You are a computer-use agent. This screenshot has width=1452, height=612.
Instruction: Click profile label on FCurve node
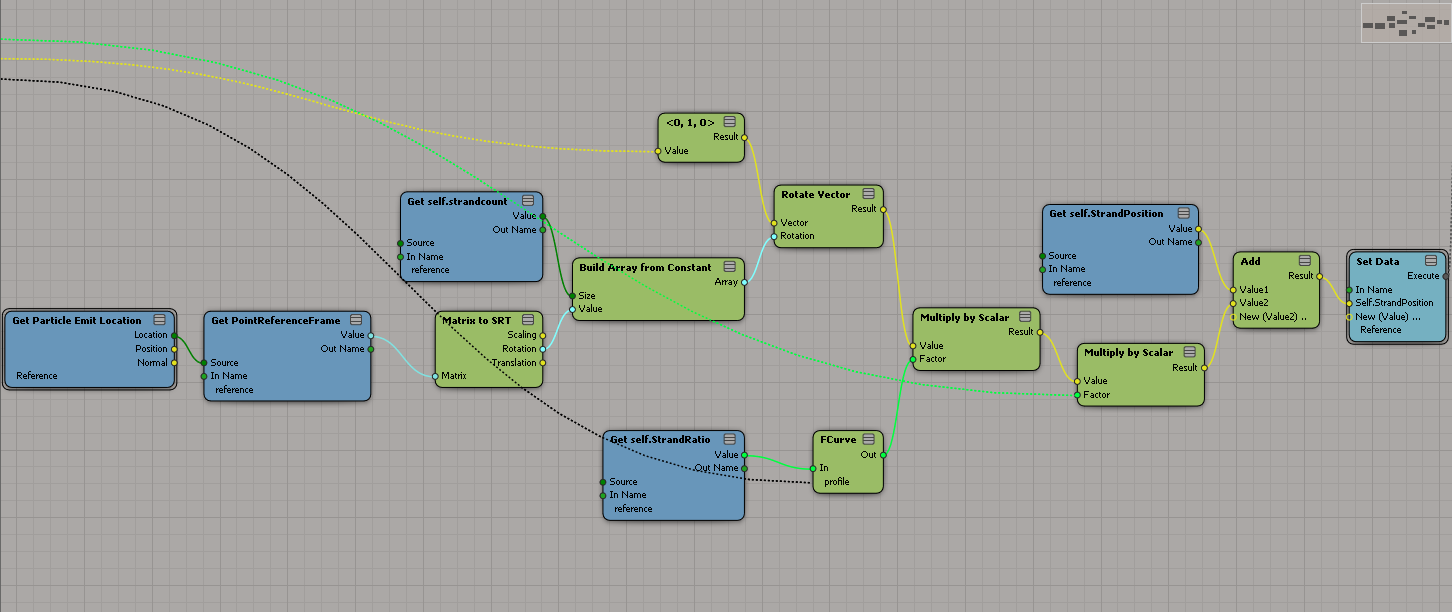tap(836, 482)
